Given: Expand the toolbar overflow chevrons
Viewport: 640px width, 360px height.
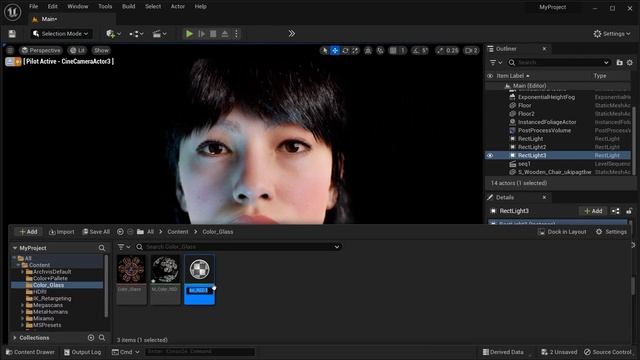Looking at the screenshot, I should (x=291, y=33).
